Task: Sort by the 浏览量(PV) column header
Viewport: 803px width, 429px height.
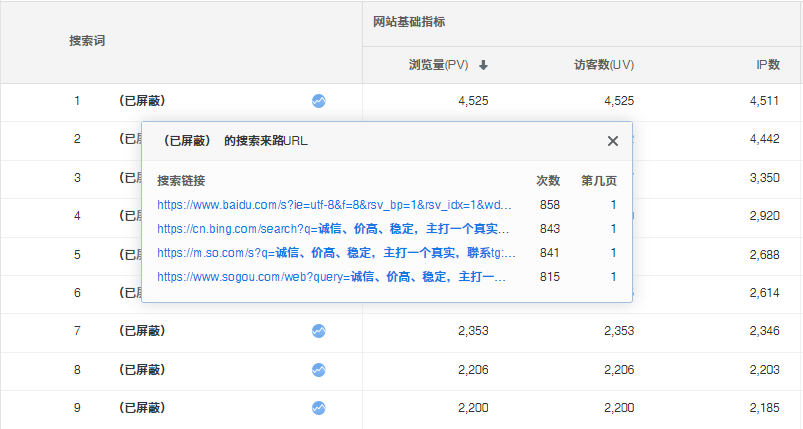Action: click(438, 65)
